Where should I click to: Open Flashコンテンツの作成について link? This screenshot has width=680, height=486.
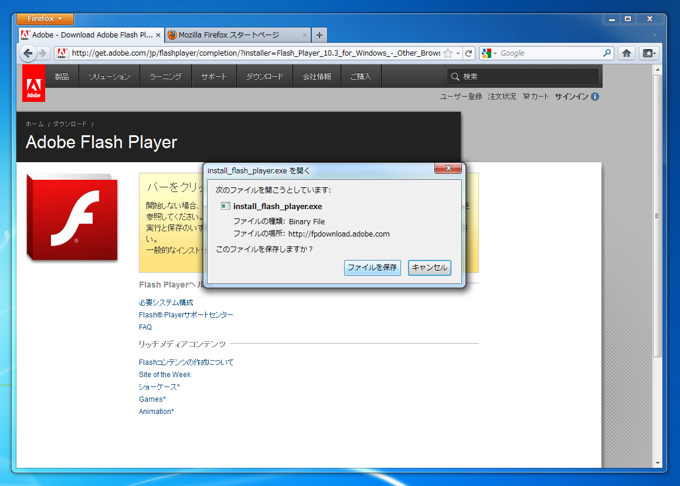(186, 362)
